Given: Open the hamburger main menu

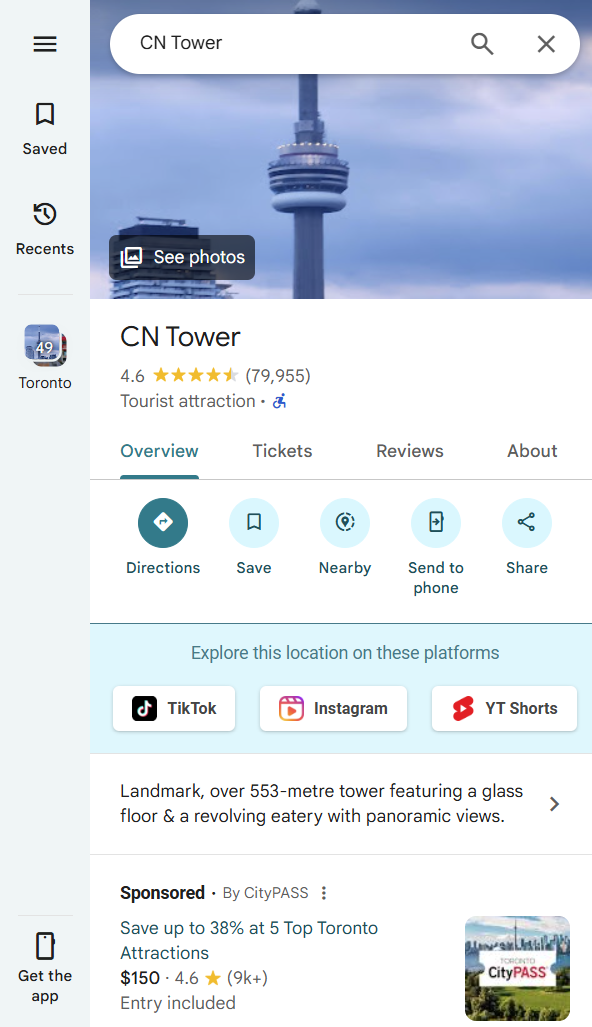Looking at the screenshot, I should (45, 44).
